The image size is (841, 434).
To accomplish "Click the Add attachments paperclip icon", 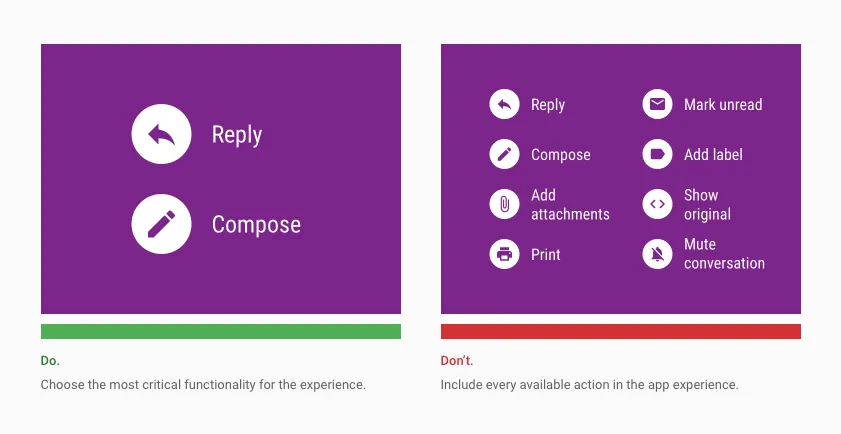I will coord(504,204).
